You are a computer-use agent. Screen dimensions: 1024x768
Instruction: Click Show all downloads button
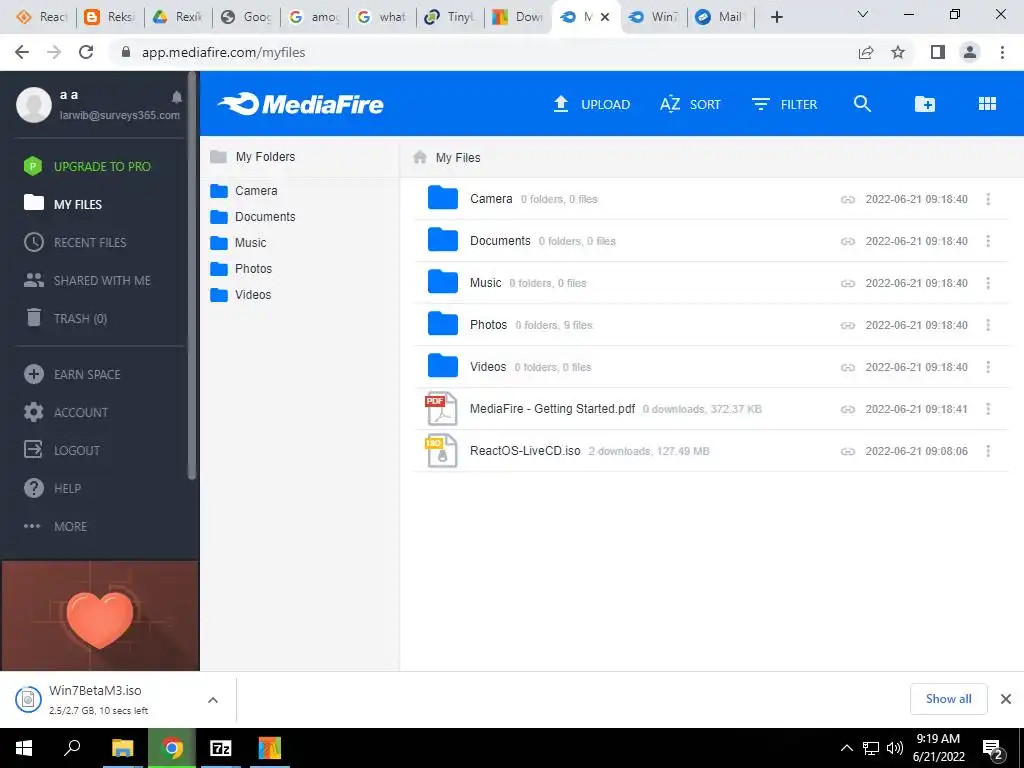pyautogui.click(x=948, y=699)
